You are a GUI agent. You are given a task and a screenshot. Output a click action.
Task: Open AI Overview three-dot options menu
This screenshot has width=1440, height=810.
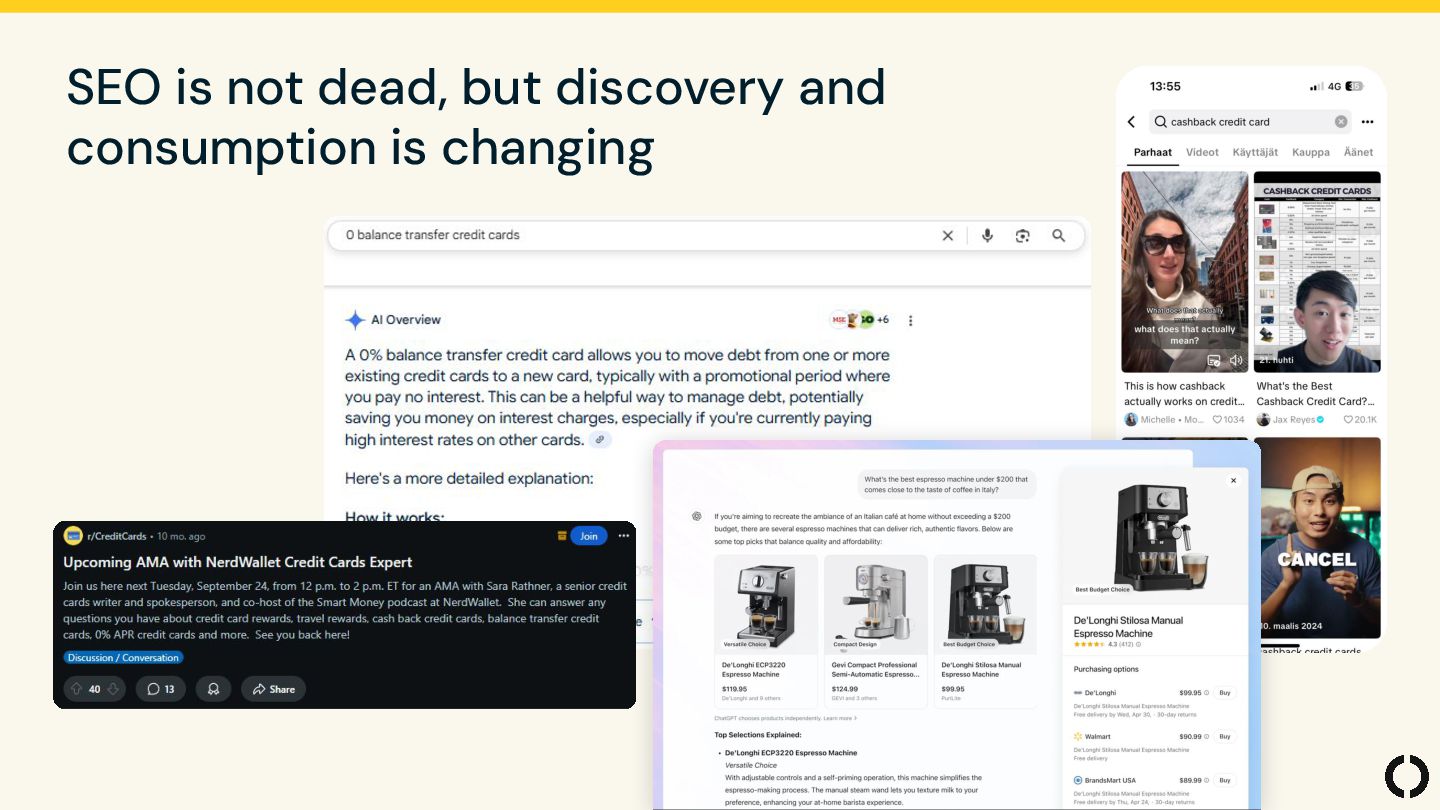(x=910, y=321)
